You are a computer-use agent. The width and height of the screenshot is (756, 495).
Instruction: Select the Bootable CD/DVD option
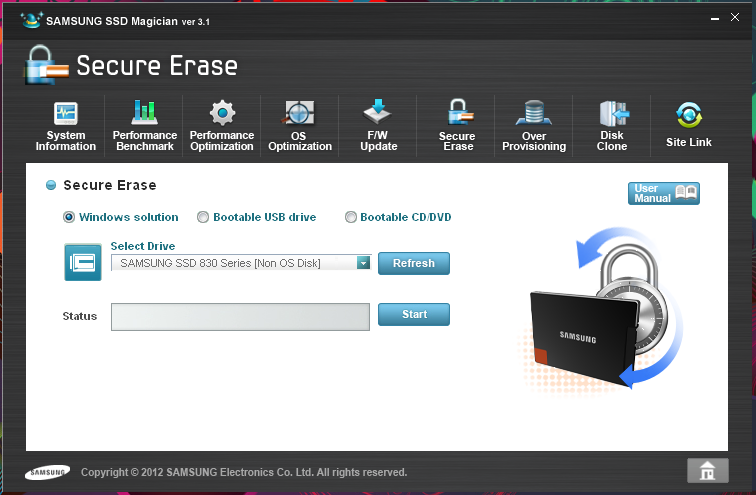(351, 217)
